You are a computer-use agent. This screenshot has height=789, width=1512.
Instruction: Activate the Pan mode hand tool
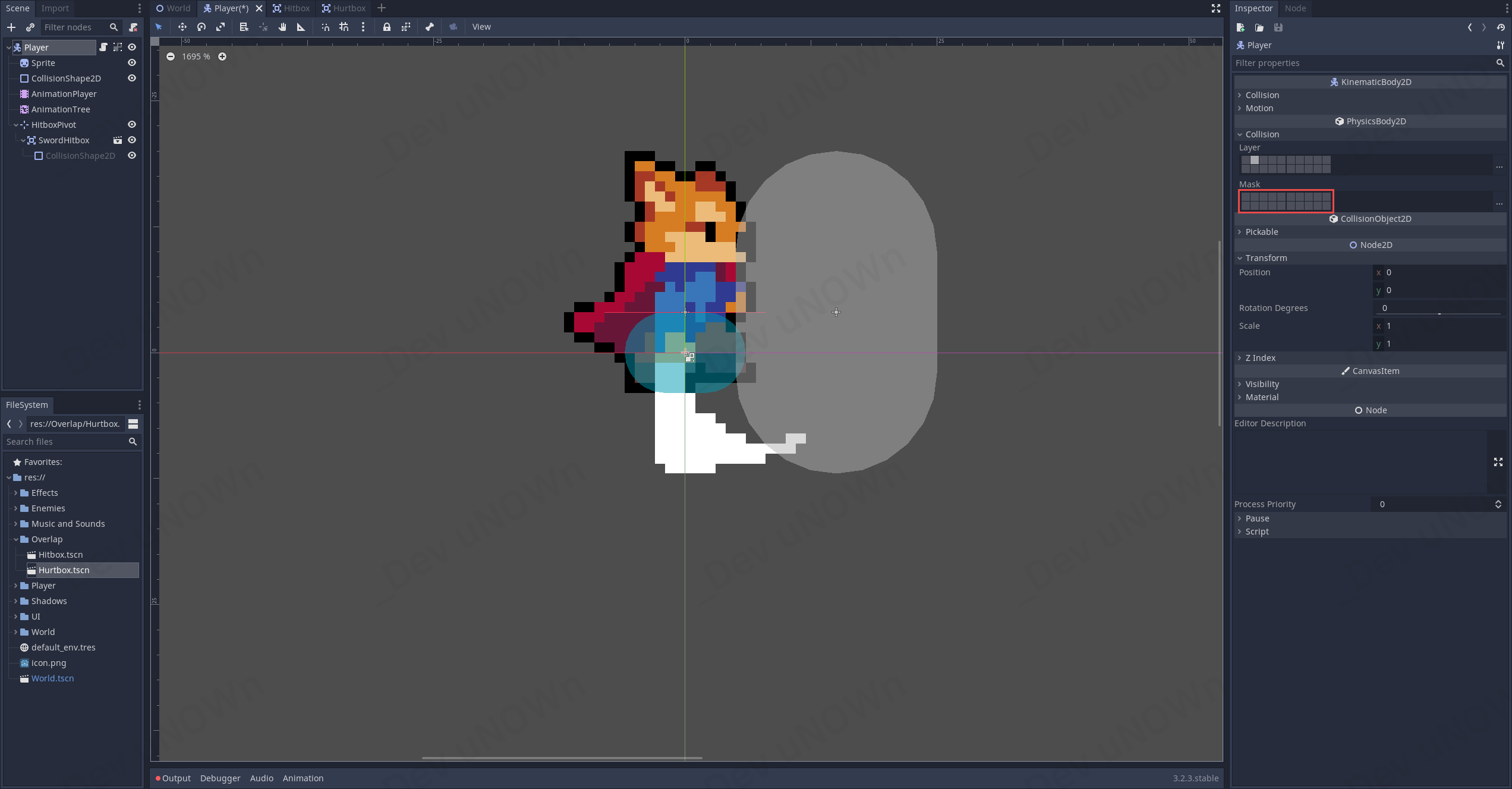point(282,27)
